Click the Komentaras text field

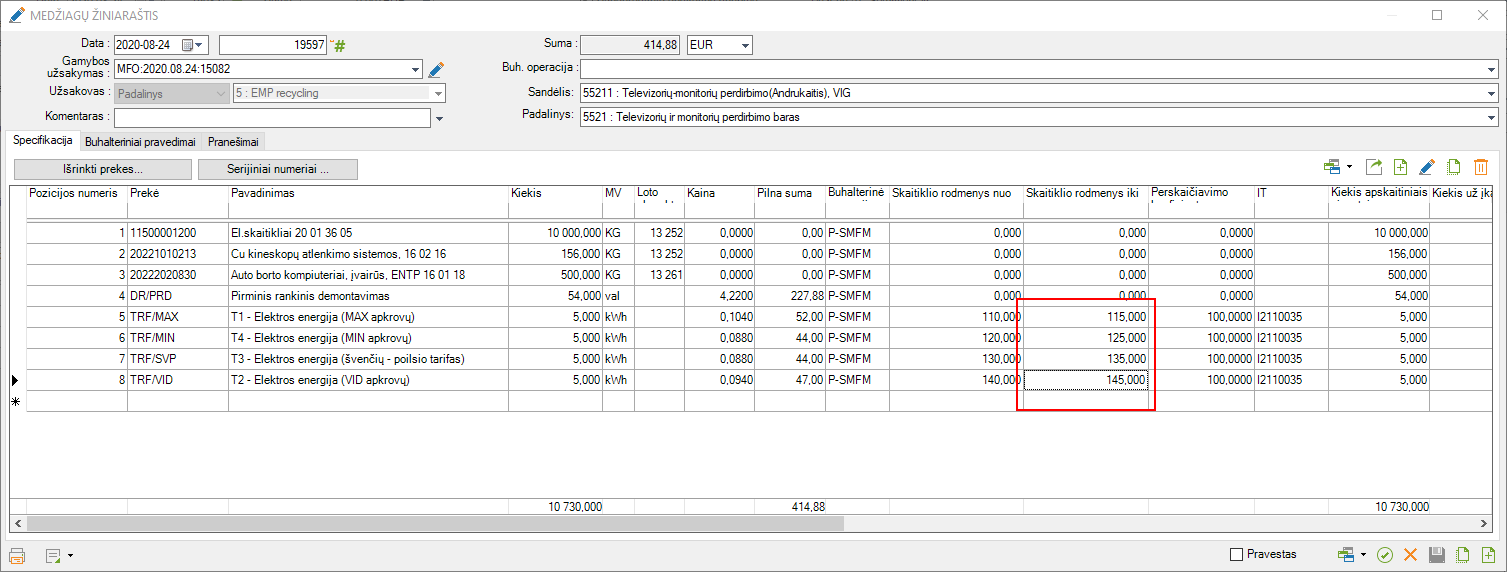pos(271,118)
